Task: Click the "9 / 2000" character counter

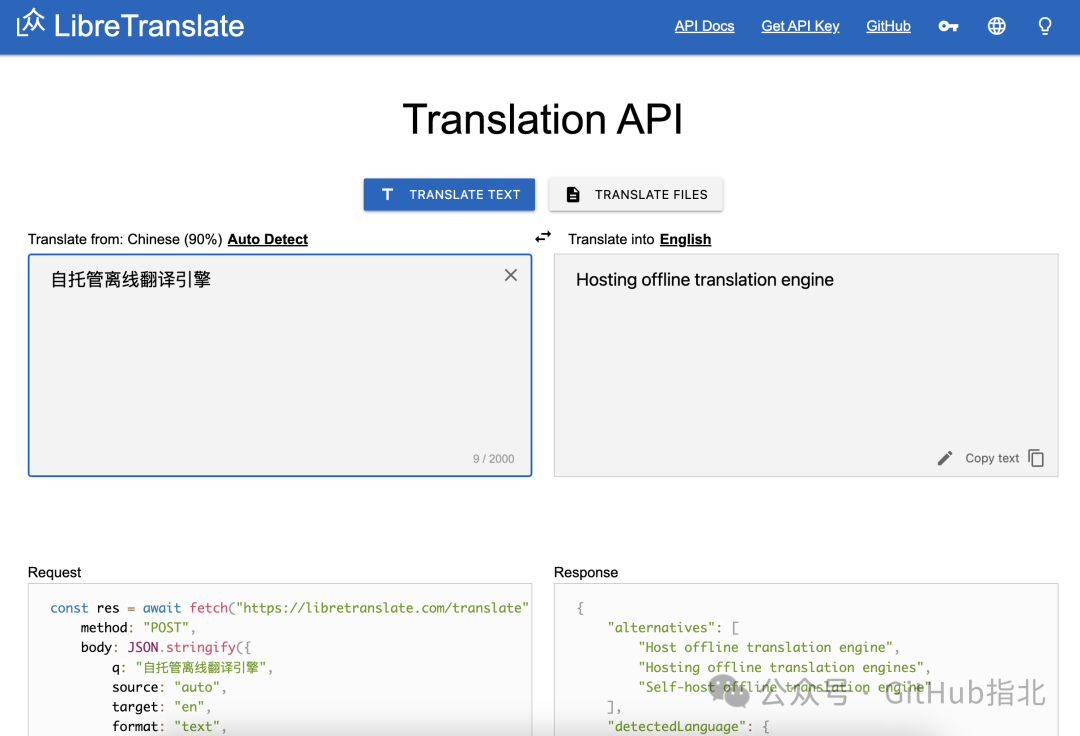Action: (x=493, y=459)
